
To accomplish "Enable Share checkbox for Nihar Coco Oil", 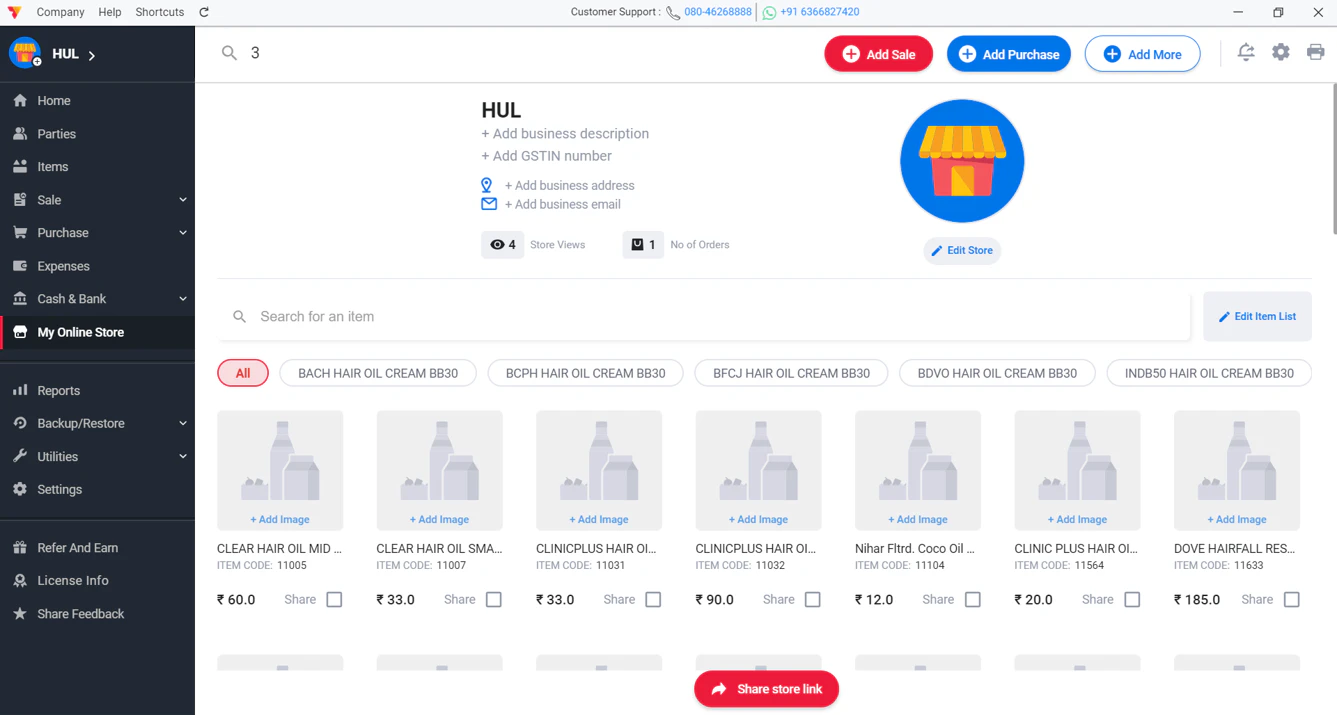I will point(972,600).
